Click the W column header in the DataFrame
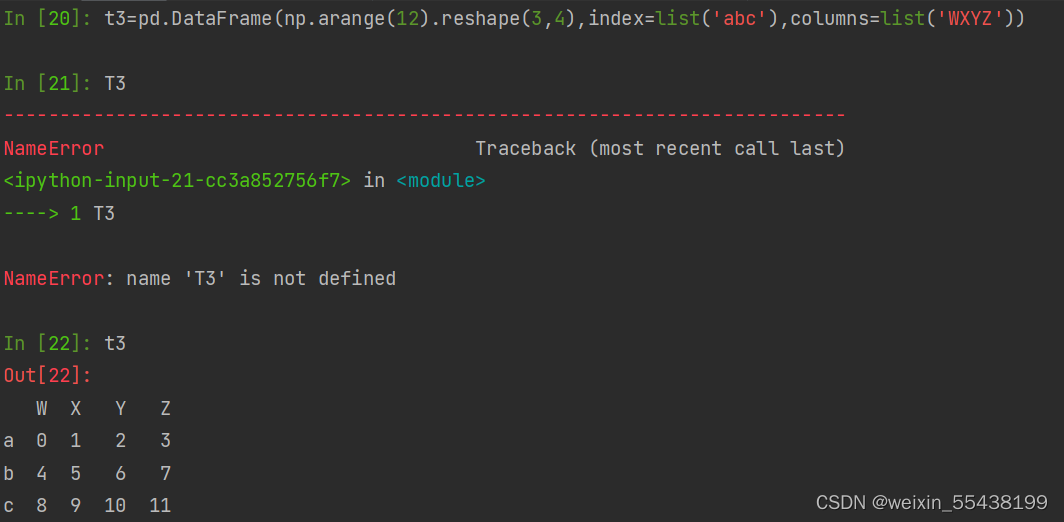The image size is (1064, 522). click(42, 409)
